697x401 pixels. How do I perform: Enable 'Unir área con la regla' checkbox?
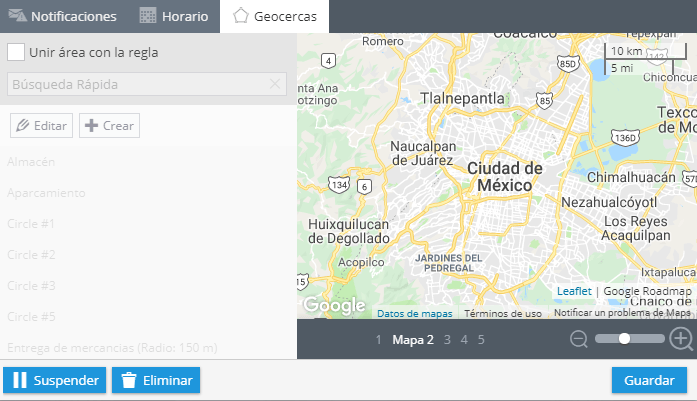(16, 52)
